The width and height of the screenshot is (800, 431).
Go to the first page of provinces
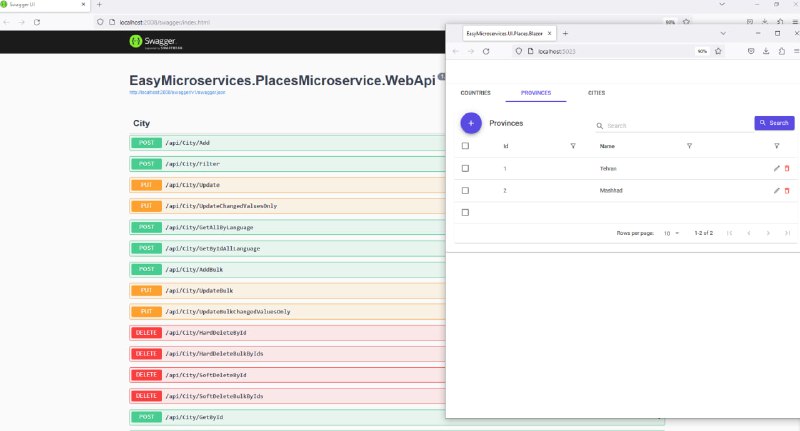tap(730, 233)
